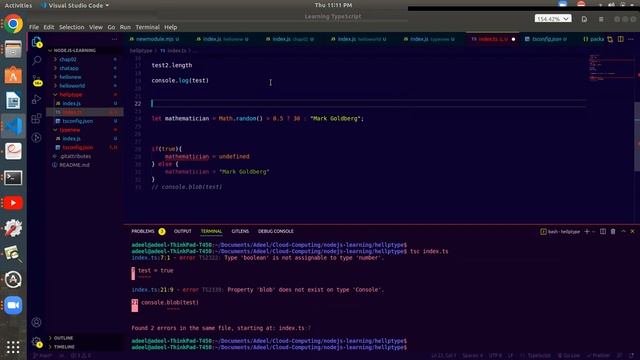The width and height of the screenshot is (640, 360).
Task: Open the zoom percentage dropdown at top right
Action: pyautogui.click(x=553, y=19)
